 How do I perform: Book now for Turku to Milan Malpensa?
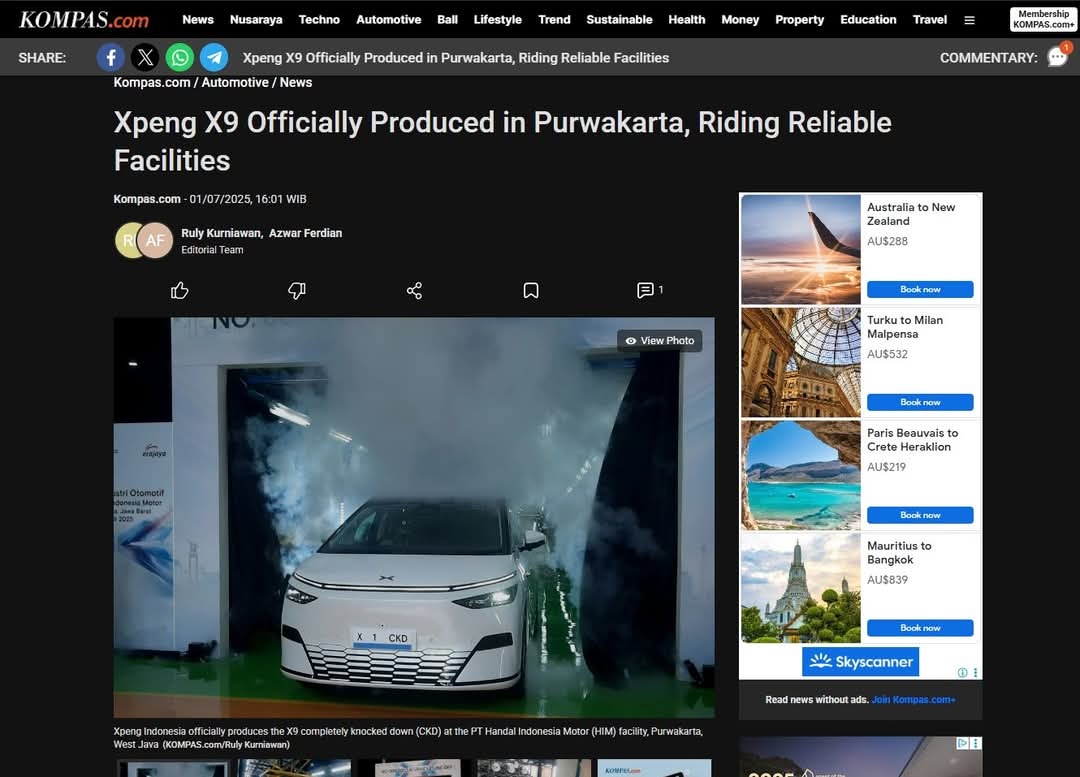point(920,402)
